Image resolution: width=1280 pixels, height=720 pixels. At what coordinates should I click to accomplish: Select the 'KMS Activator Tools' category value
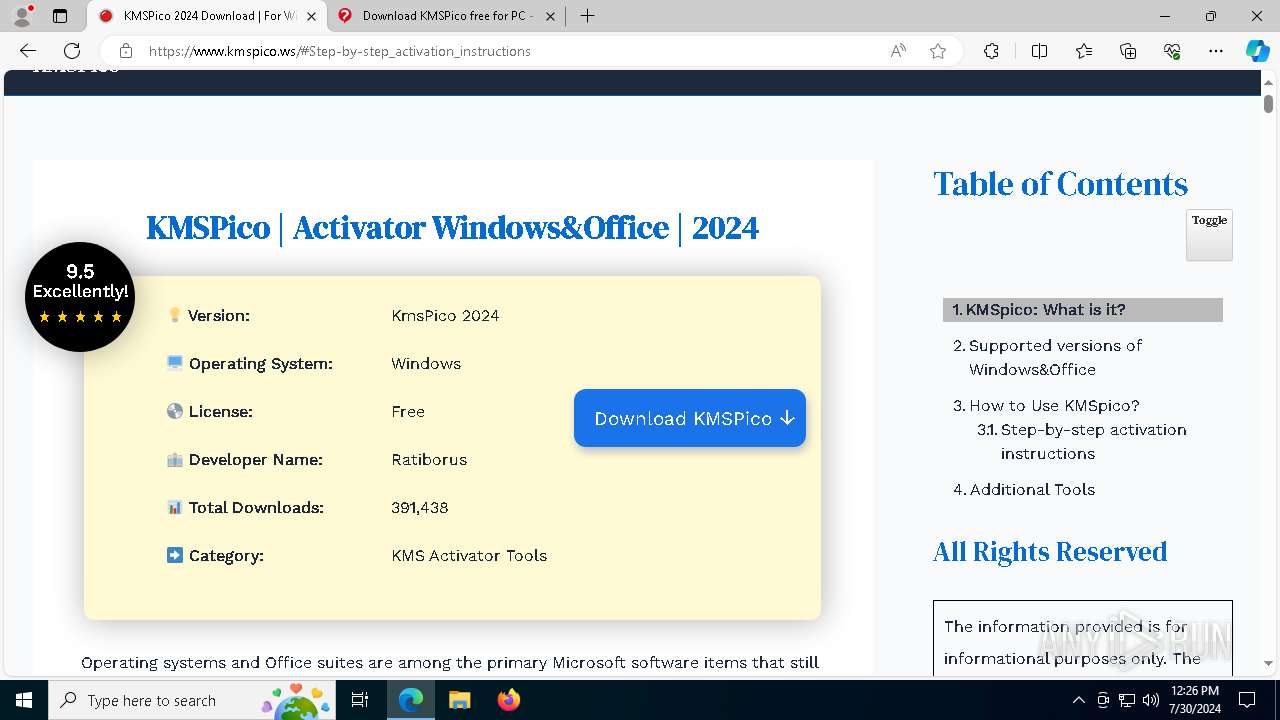click(x=469, y=555)
